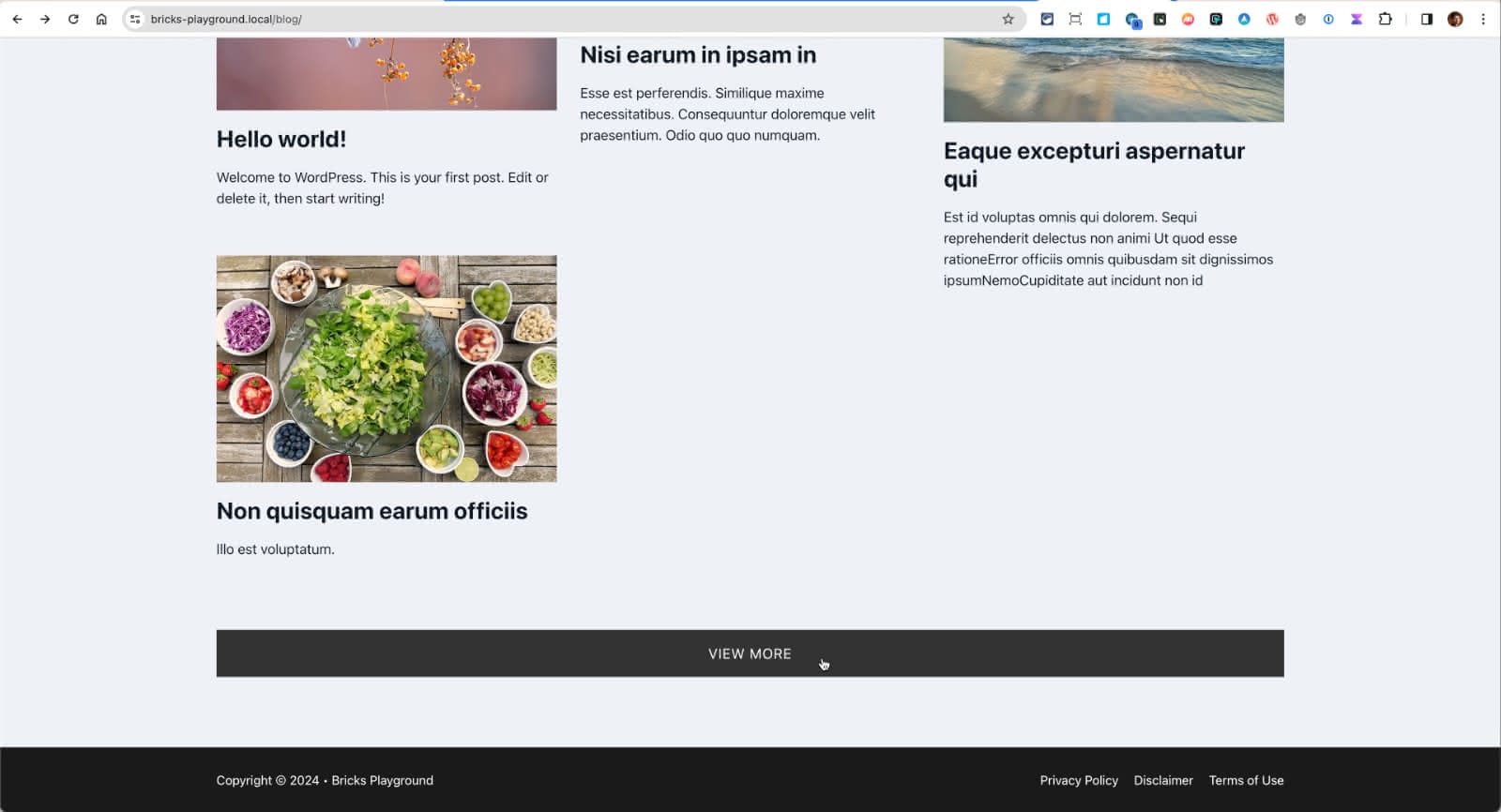Click the browser back arrow
1501x812 pixels.
[17, 19]
